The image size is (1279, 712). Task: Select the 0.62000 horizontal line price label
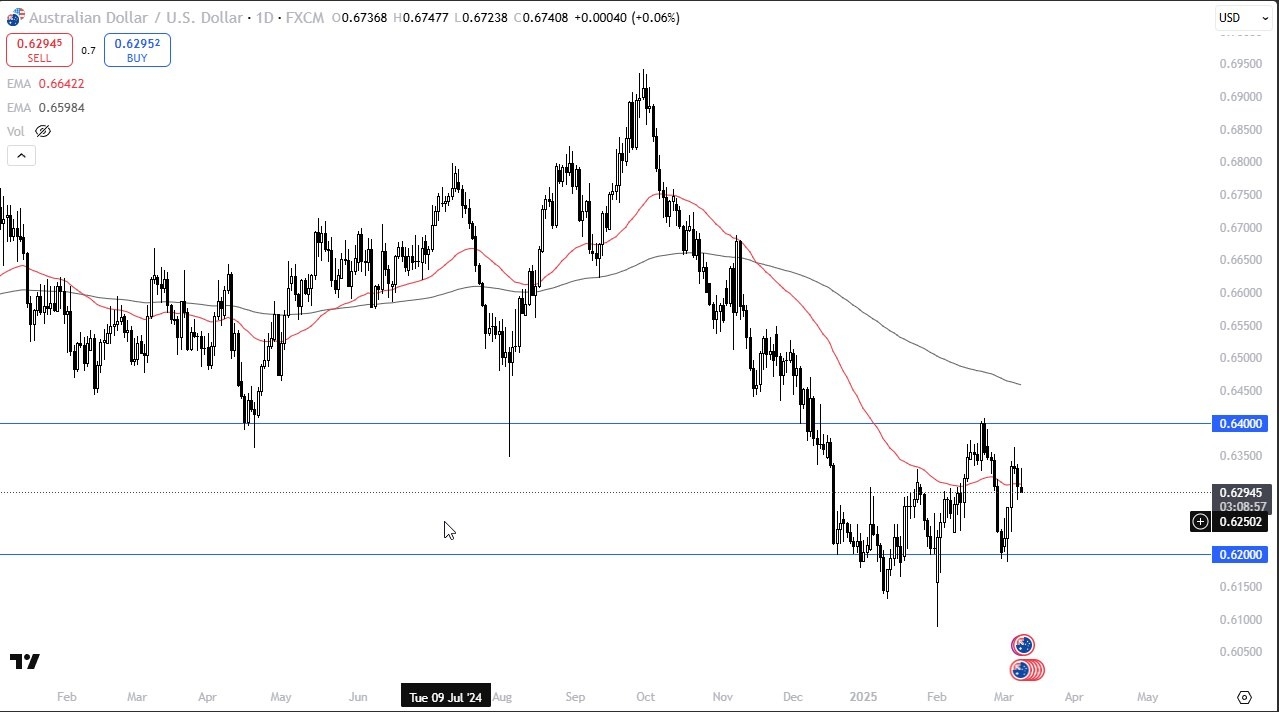click(1240, 554)
